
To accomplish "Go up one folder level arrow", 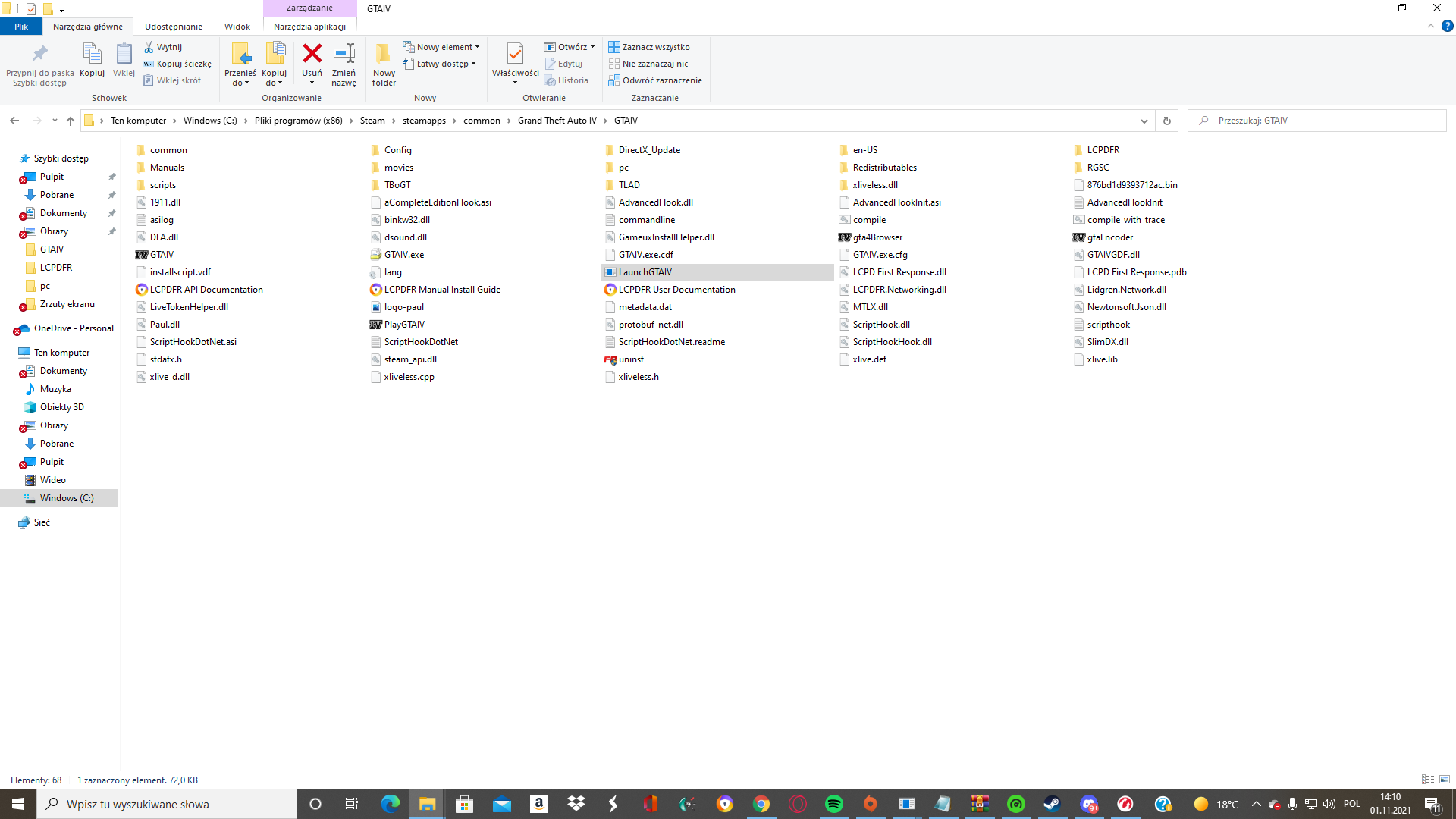I will [x=71, y=121].
